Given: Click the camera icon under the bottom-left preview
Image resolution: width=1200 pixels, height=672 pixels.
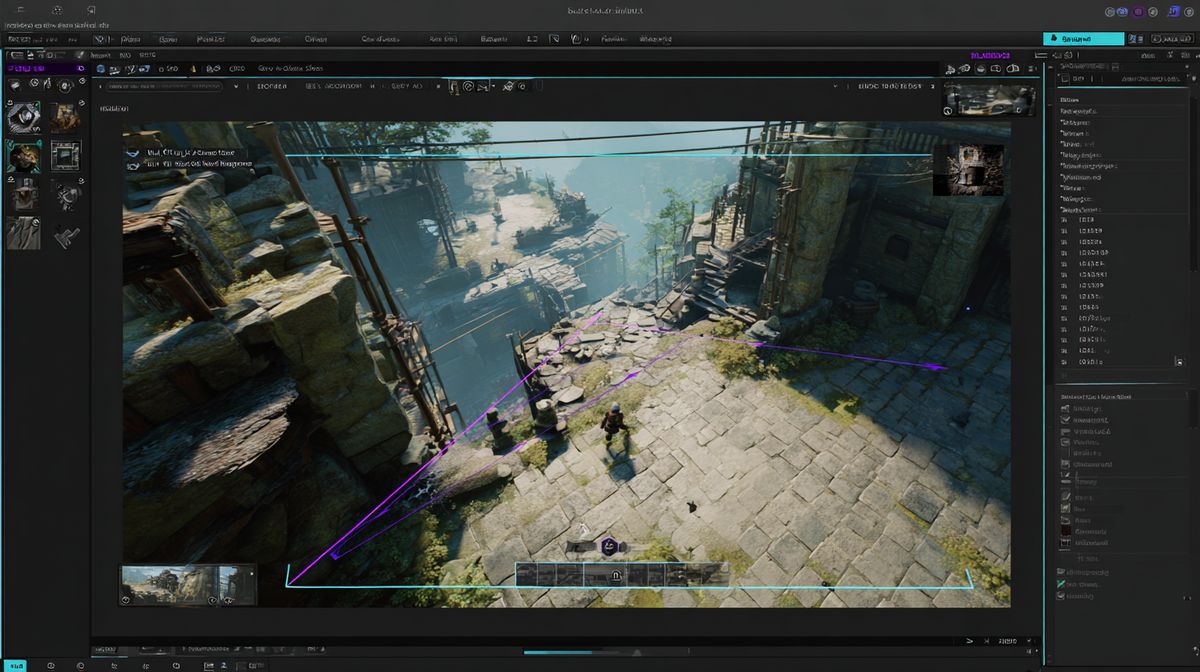Looking at the screenshot, I should click(x=126, y=600).
